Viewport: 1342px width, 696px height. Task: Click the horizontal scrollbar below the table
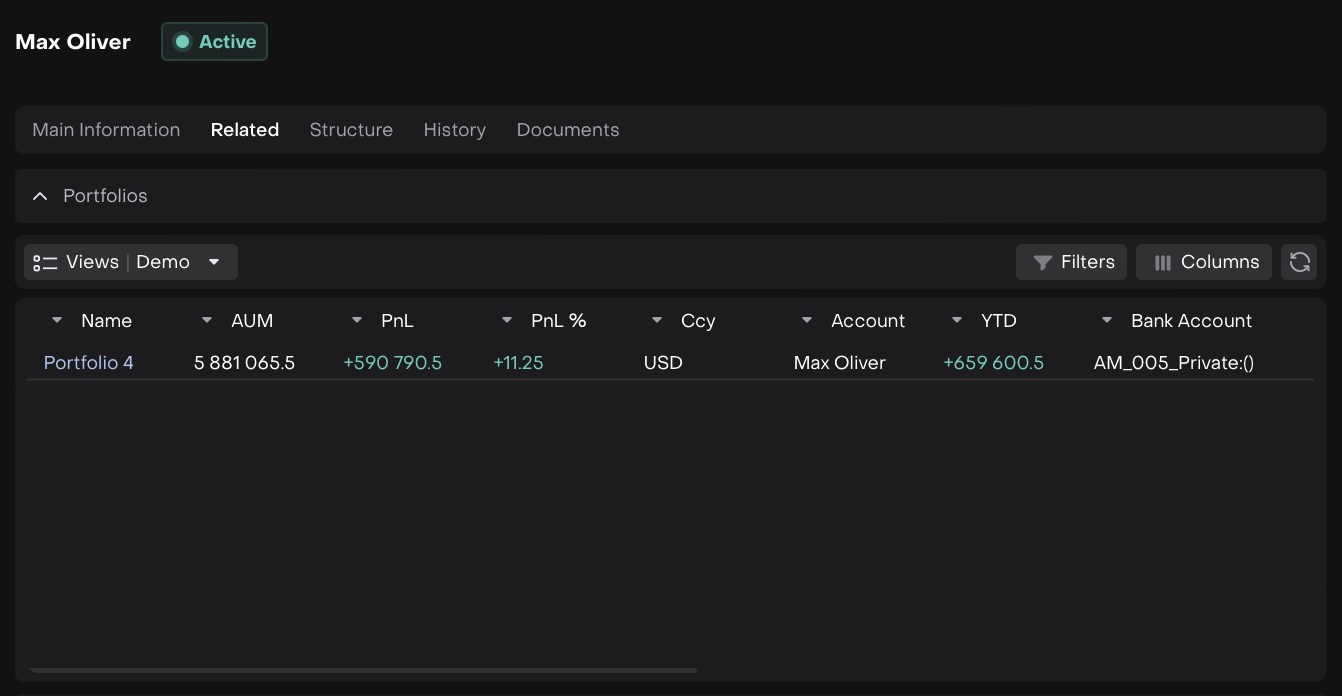[363, 670]
